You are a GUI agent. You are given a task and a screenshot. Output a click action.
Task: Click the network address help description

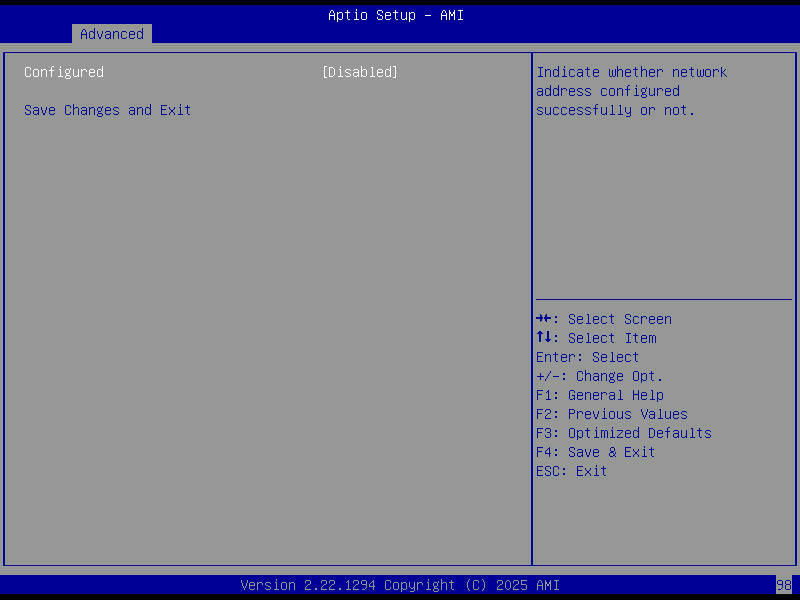click(x=631, y=91)
